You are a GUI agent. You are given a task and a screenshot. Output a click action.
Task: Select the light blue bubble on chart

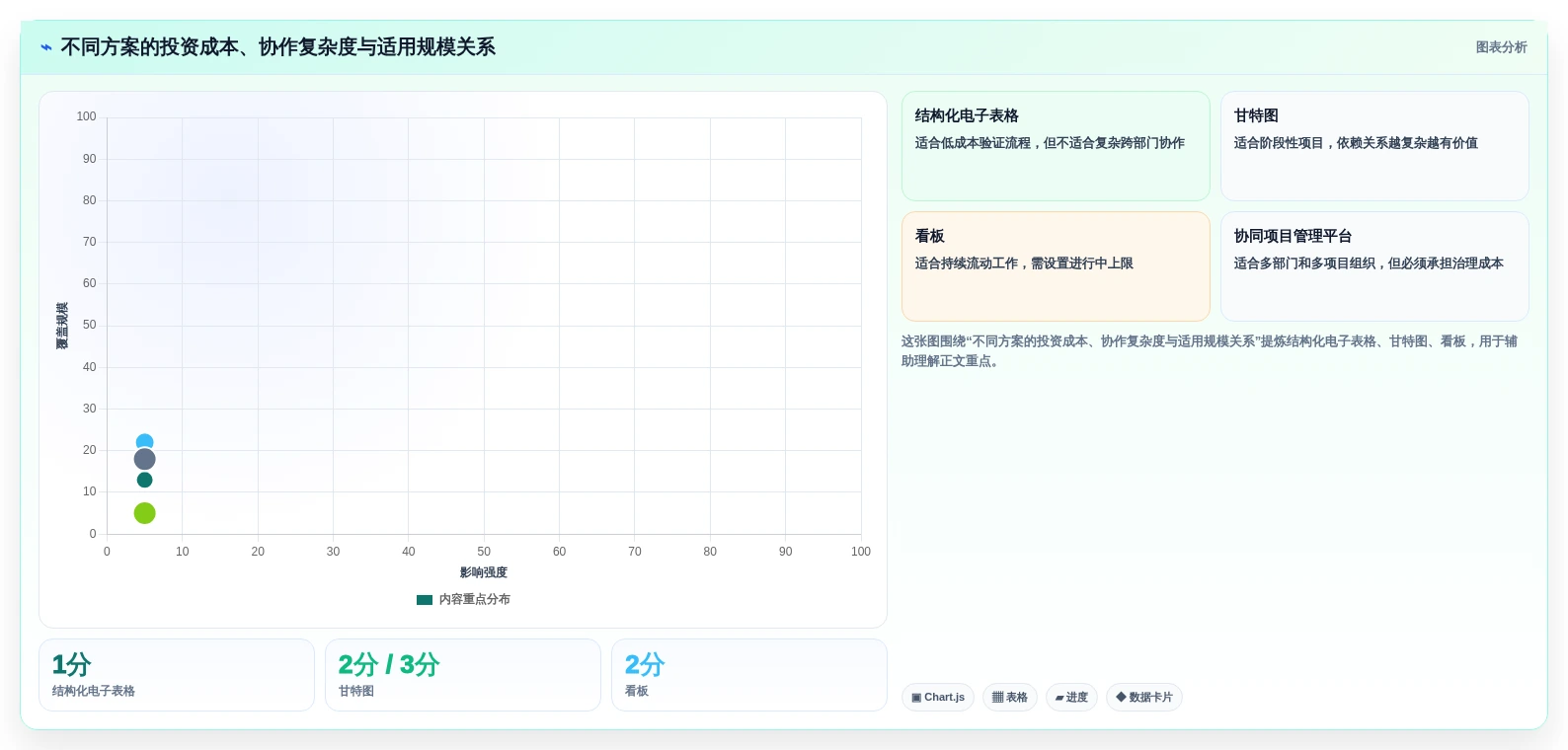point(144,442)
